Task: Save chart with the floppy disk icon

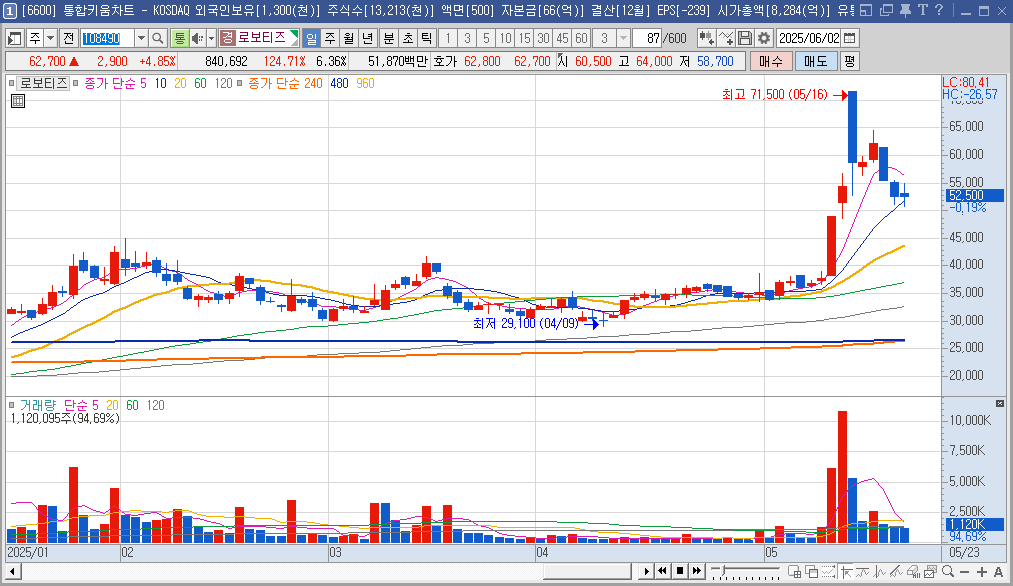Action: (x=745, y=38)
